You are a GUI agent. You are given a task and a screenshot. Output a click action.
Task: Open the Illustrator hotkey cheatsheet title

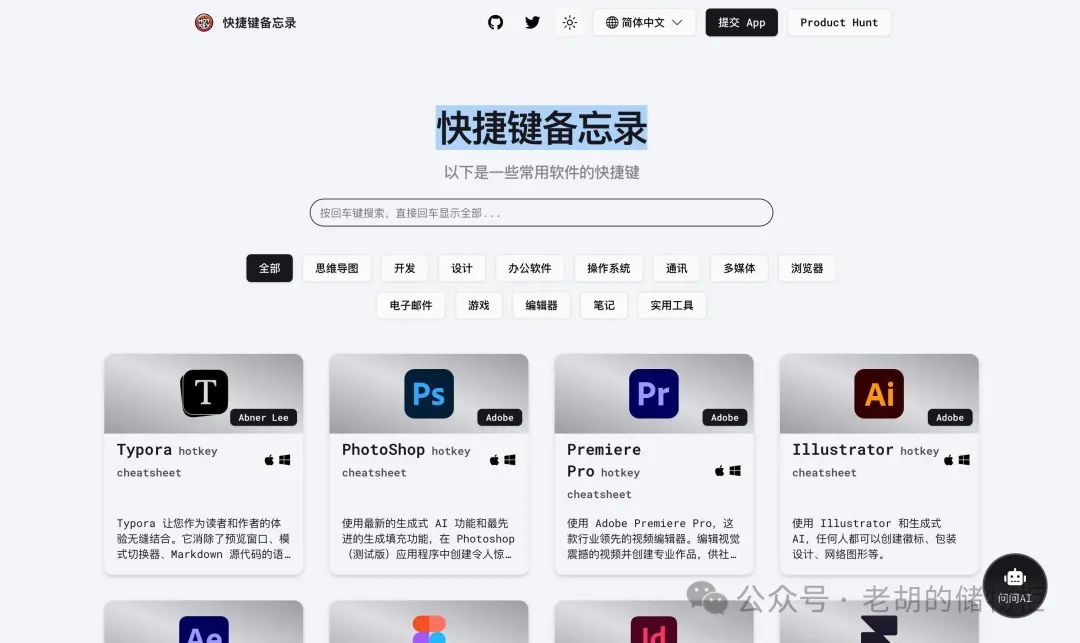point(865,461)
